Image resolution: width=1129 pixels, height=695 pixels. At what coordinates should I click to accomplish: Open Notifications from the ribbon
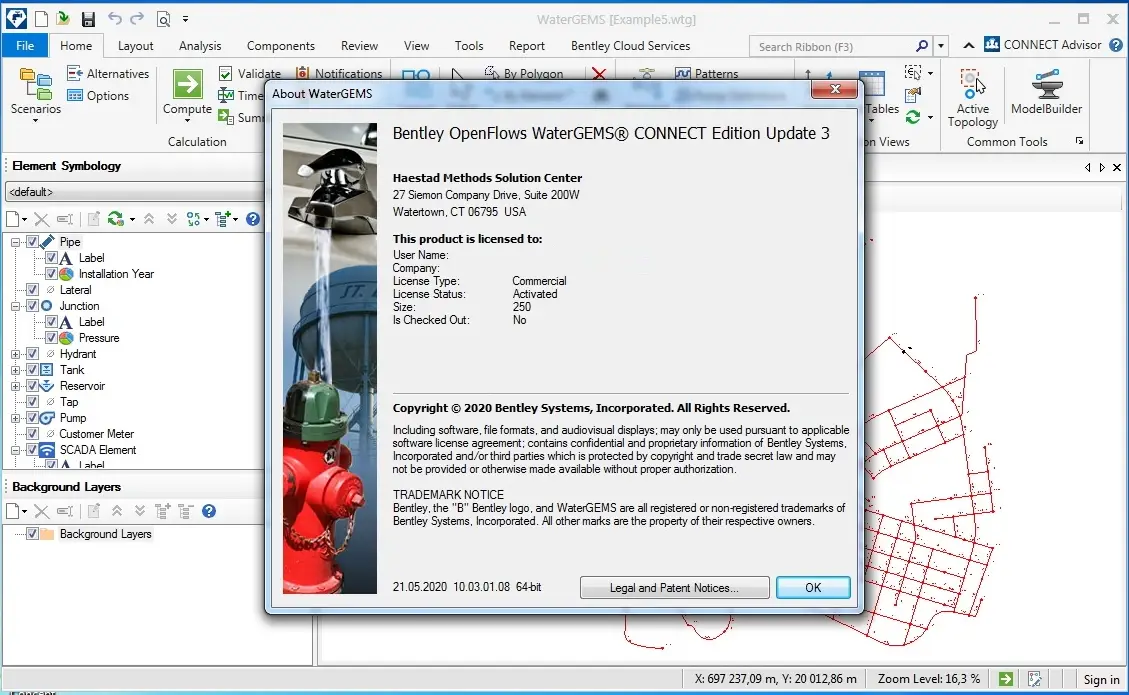pyautogui.click(x=339, y=73)
